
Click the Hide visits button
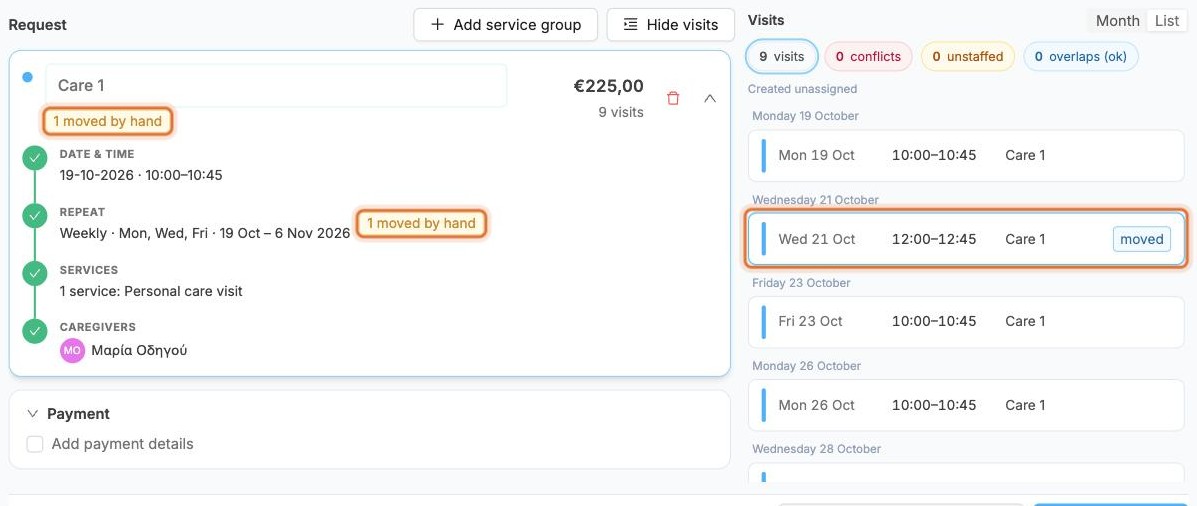(x=670, y=24)
